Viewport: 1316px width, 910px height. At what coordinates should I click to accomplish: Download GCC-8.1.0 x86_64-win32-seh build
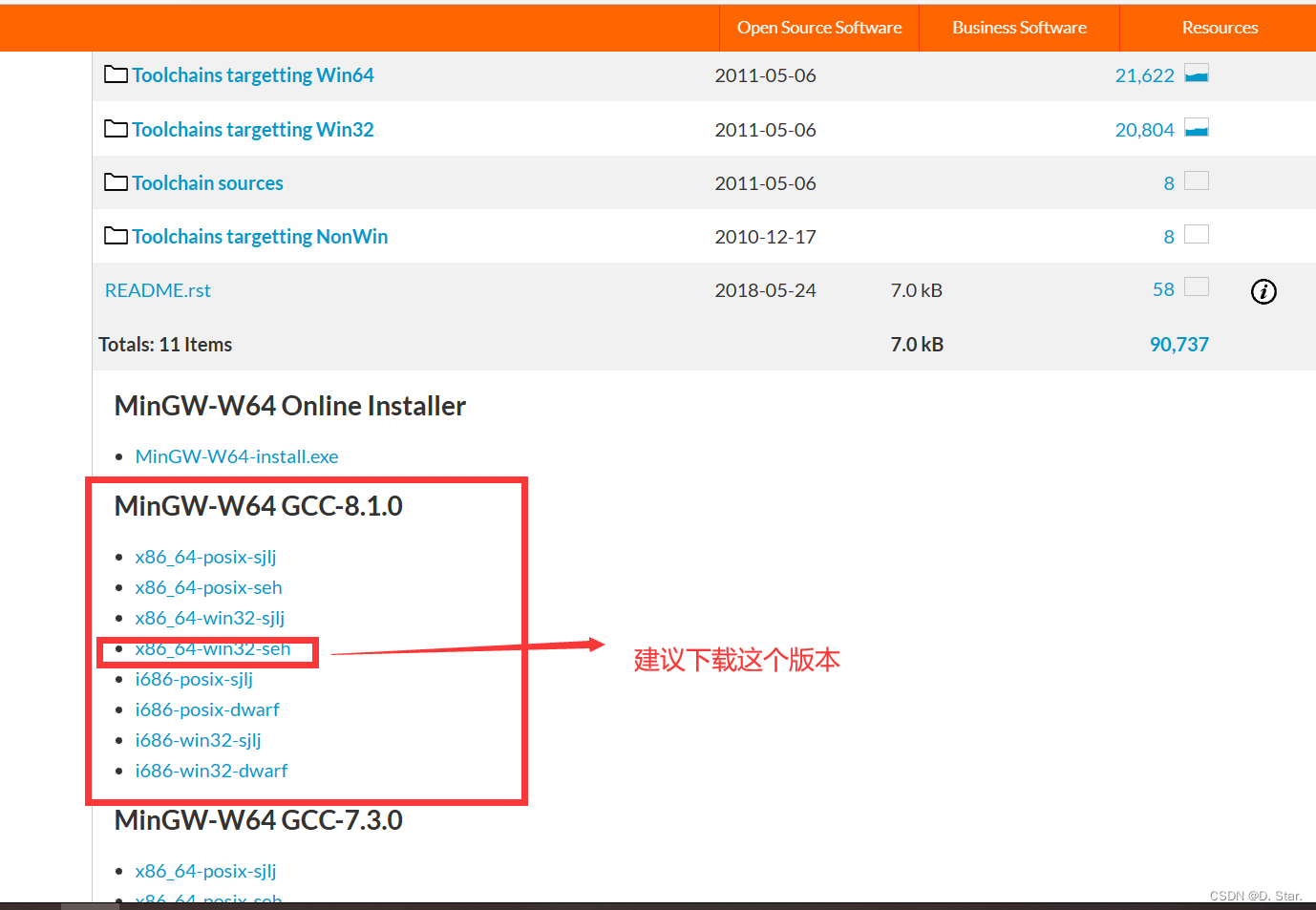213,648
